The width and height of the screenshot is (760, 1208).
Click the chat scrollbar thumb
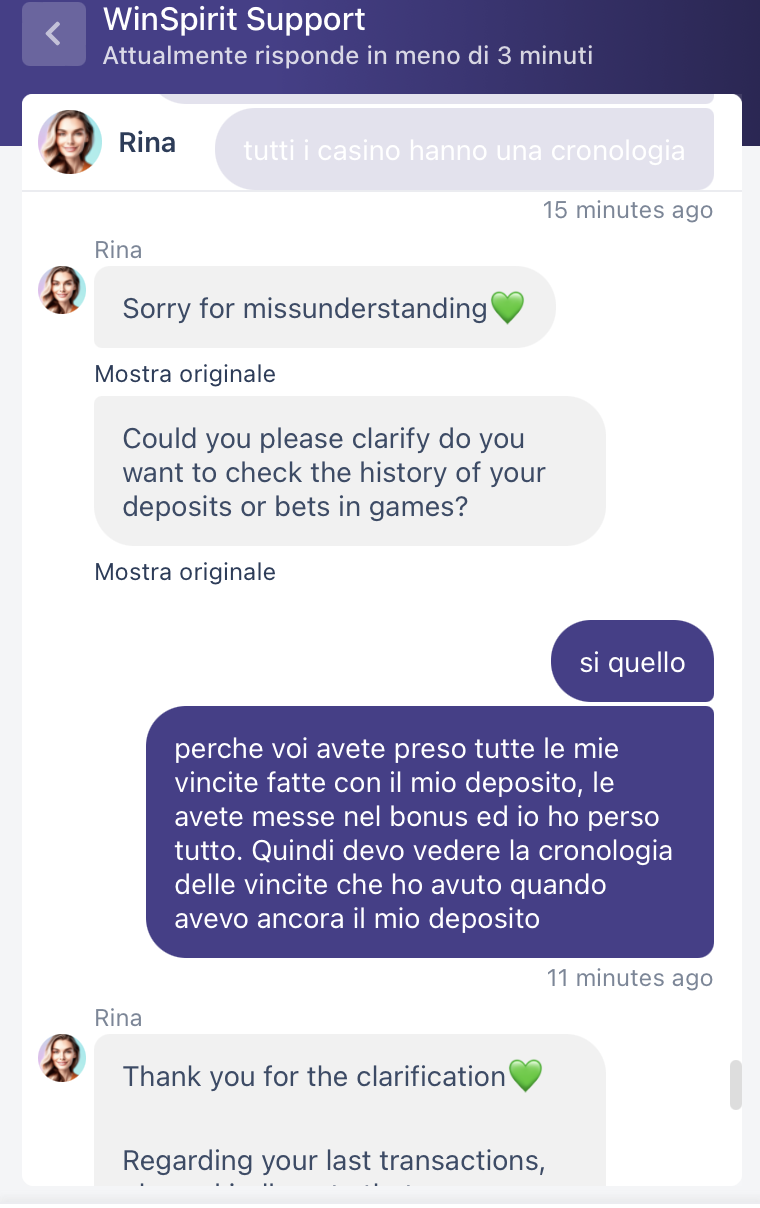coord(736,1085)
